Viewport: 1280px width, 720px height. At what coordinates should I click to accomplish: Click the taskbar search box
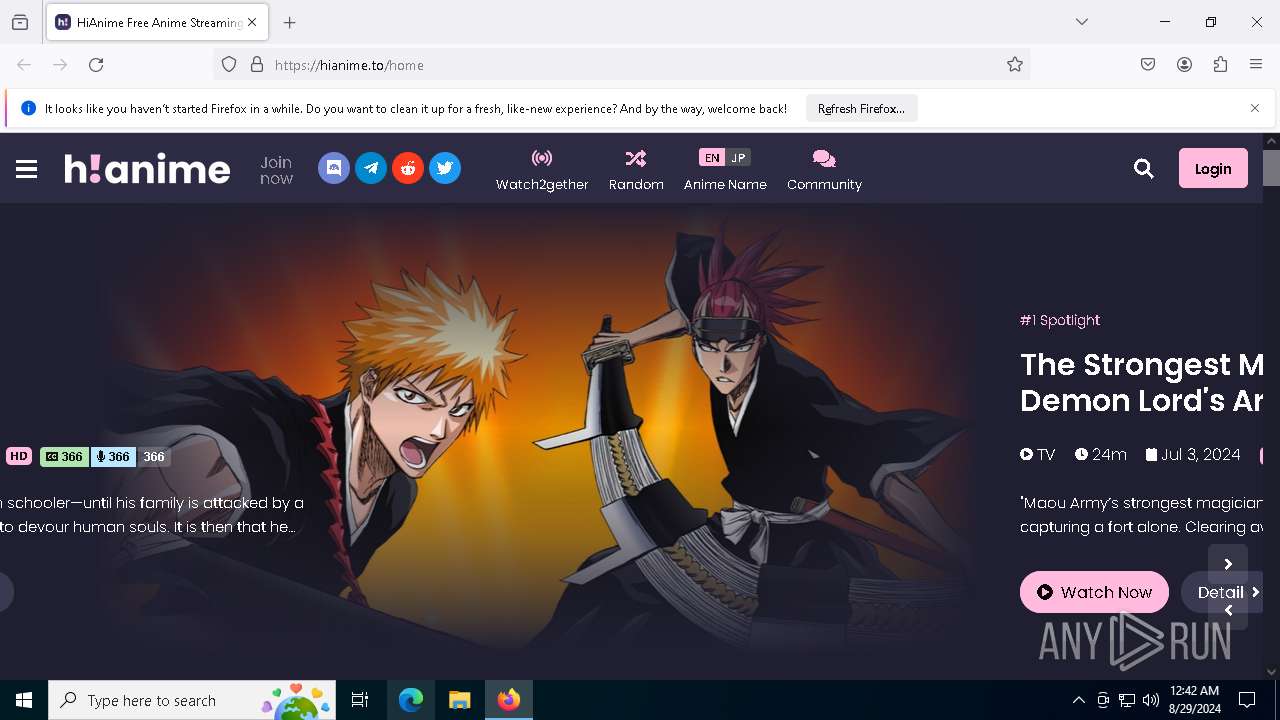coord(191,700)
